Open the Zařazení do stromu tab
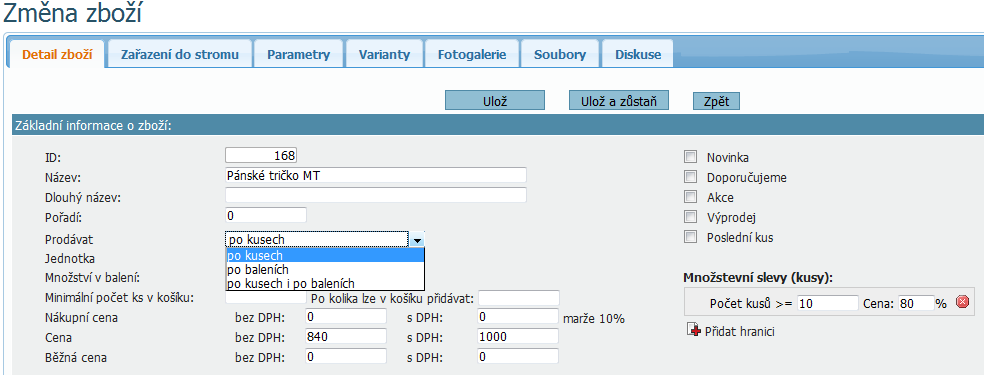This screenshot has height=375, width=984. tap(180, 55)
